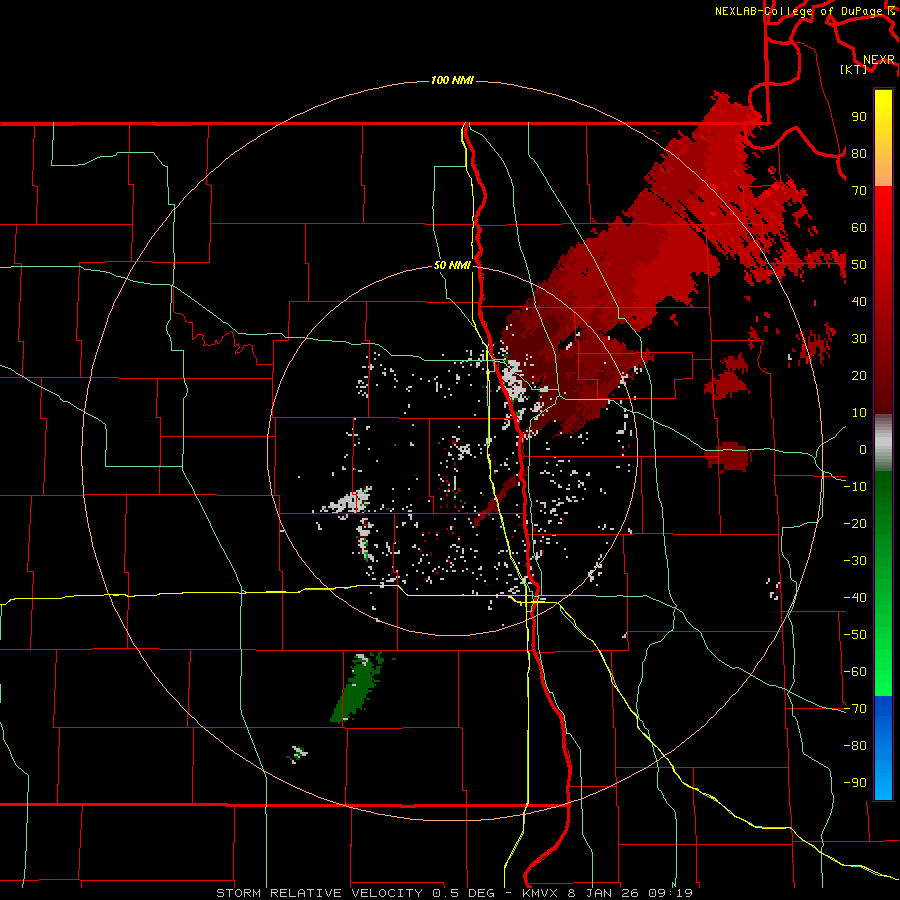
Task: Select the 50 value on velocity scale
Action: coord(859,265)
